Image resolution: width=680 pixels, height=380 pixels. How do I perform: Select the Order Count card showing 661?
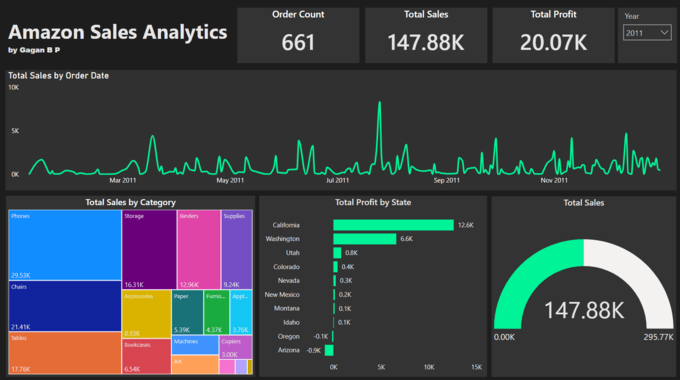[x=298, y=35]
